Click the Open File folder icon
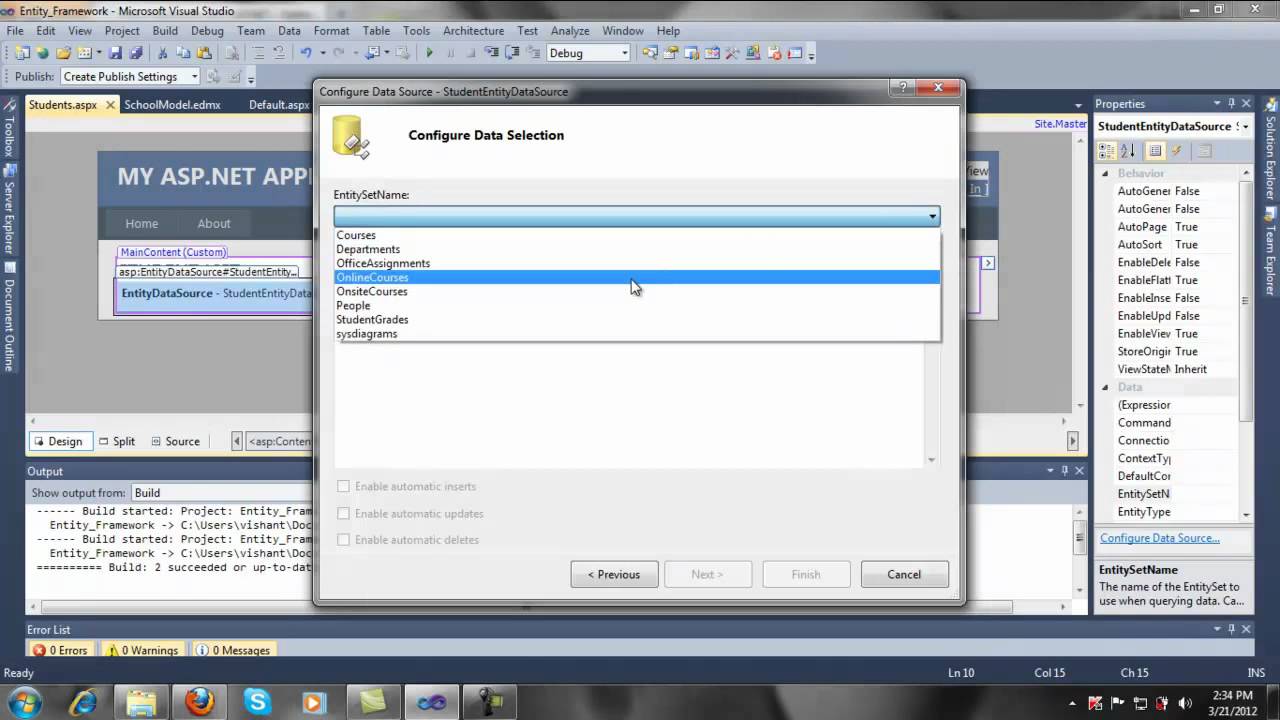Screen dimensions: 1280x720 64,53
